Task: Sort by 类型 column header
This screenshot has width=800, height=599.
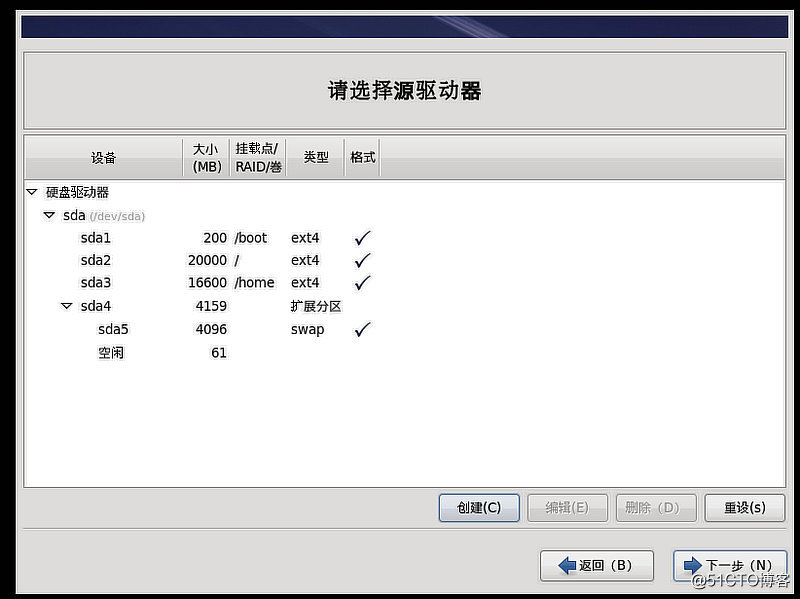Action: tap(316, 158)
